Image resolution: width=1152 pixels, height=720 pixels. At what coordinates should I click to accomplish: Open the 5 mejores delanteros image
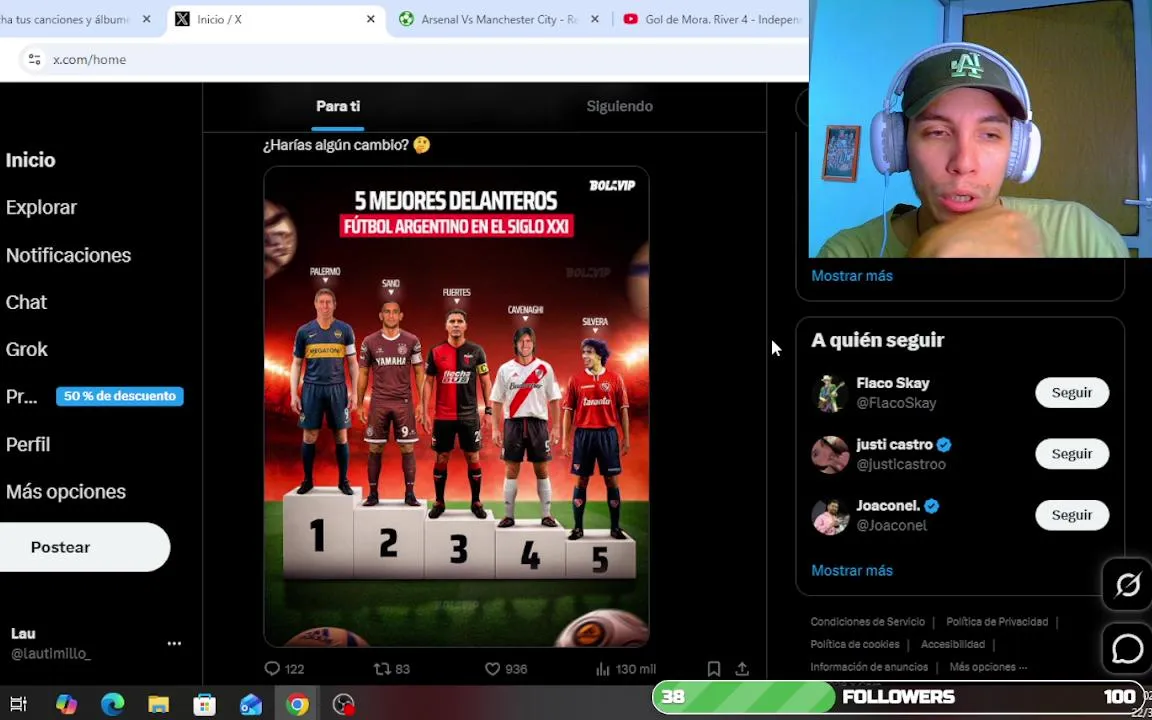(x=456, y=407)
